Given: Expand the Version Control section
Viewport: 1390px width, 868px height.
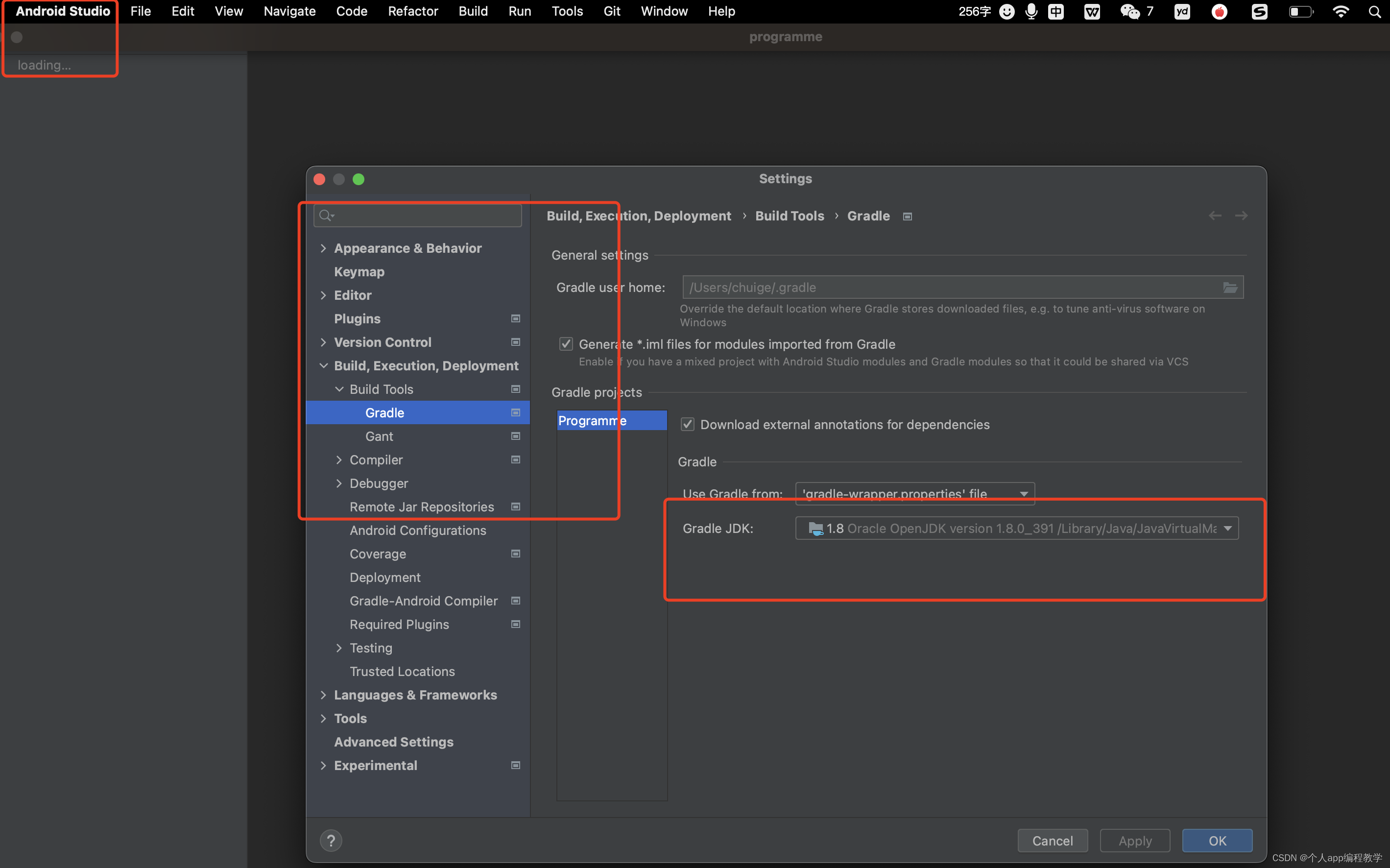Looking at the screenshot, I should click(323, 342).
